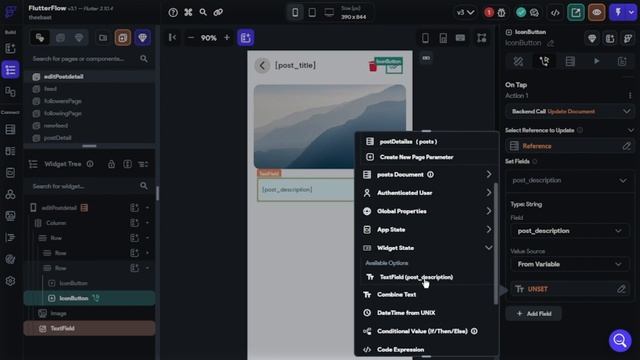Screen dimensions: 640x360
Task: Select the desktop device preview icon
Action: pyautogui.click(x=329, y=13)
